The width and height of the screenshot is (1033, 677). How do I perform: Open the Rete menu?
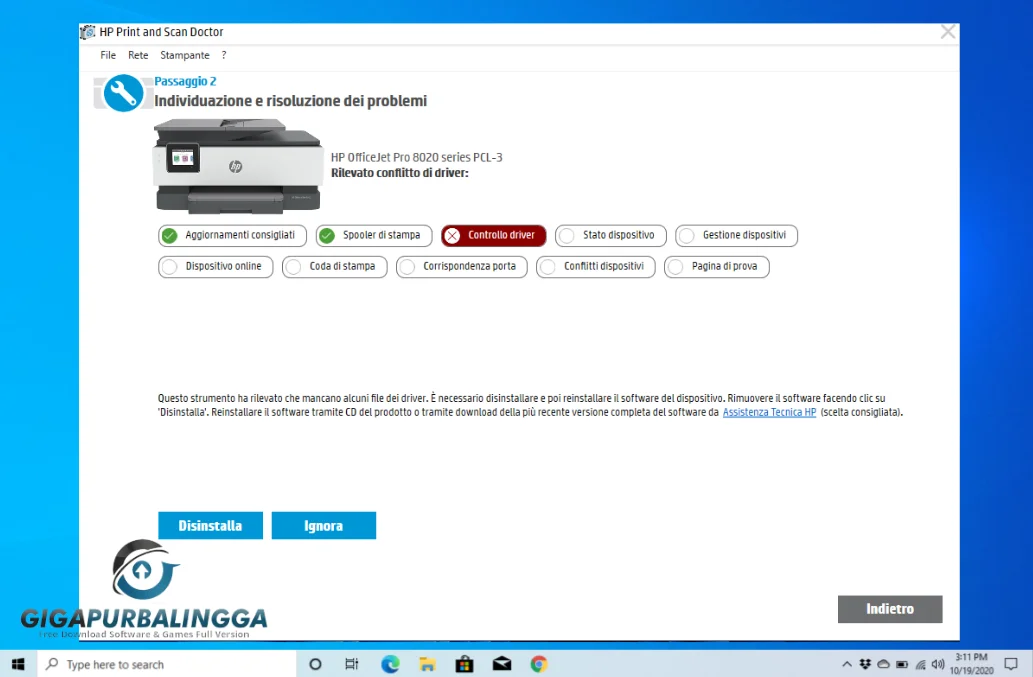137,55
